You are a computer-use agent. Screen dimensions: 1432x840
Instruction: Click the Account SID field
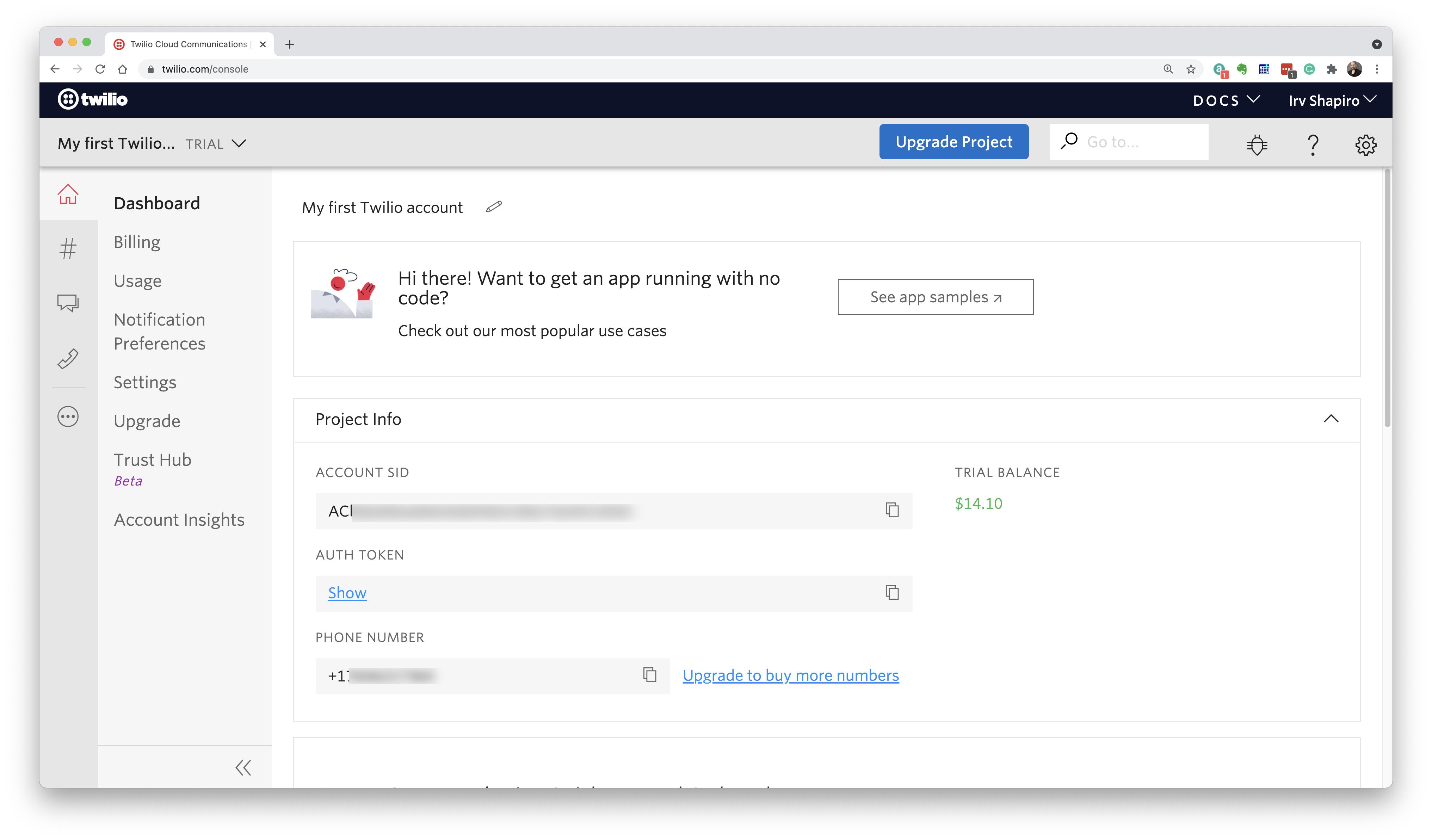point(614,511)
